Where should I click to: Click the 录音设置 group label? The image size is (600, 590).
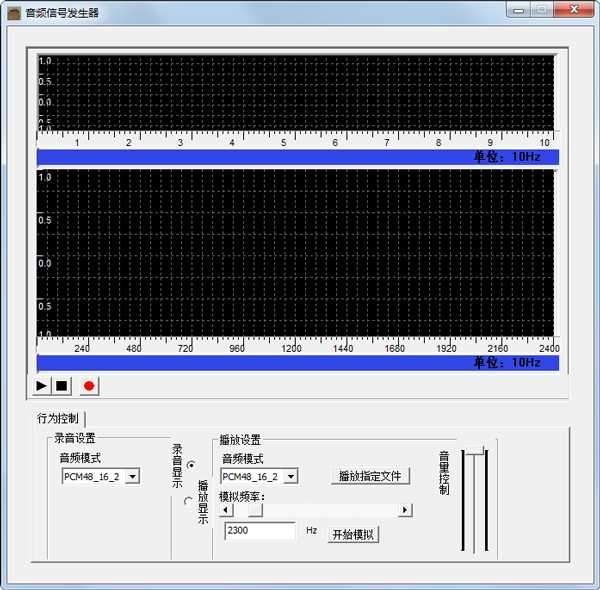click(75, 438)
